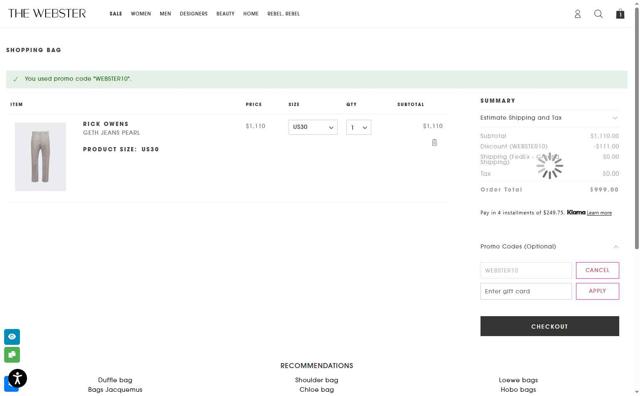This screenshot has width=640, height=396.
Task: Click the Order Total $999.00 value
Action: (604, 190)
